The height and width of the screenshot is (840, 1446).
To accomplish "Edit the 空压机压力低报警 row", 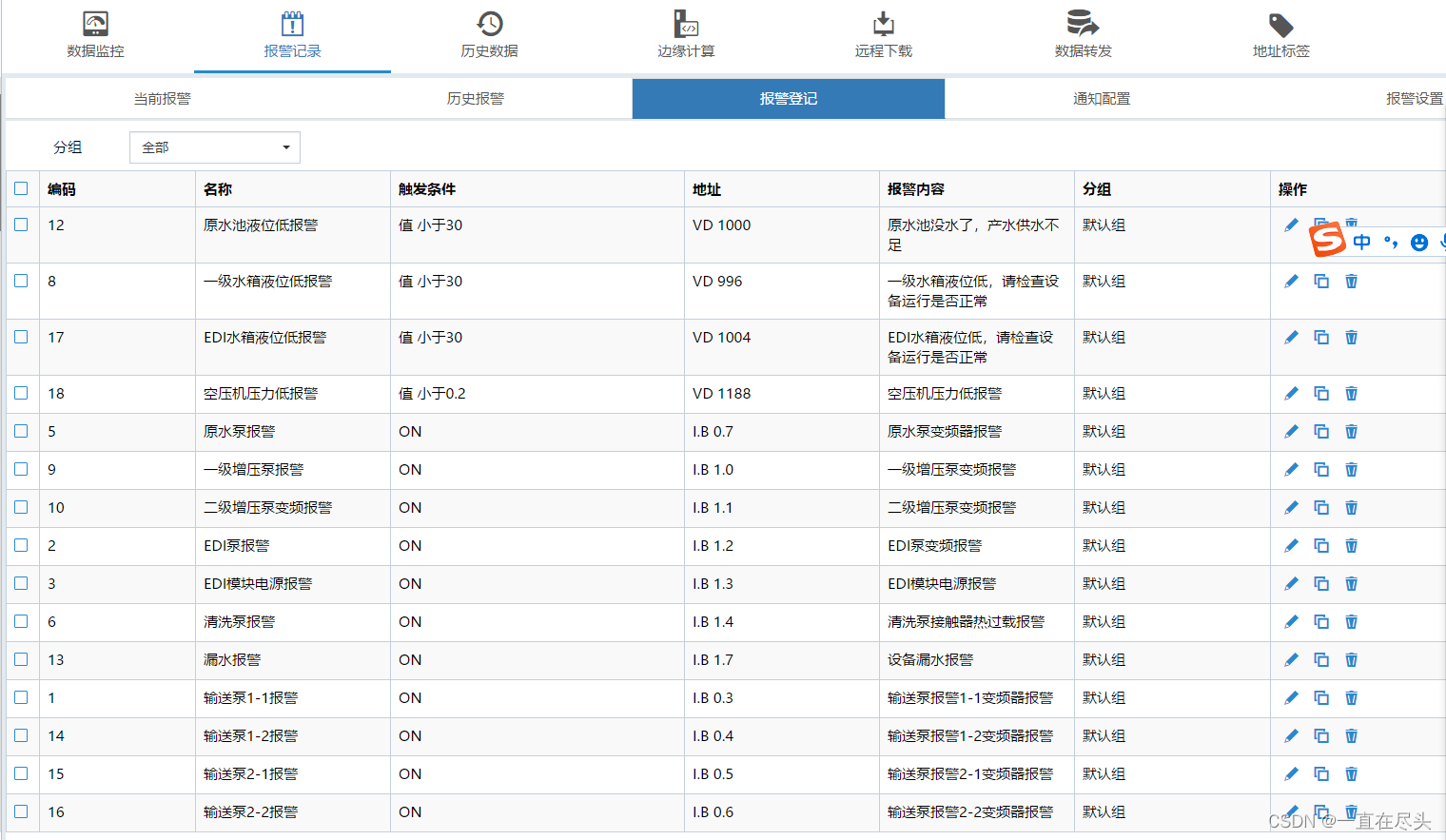I will (1291, 394).
